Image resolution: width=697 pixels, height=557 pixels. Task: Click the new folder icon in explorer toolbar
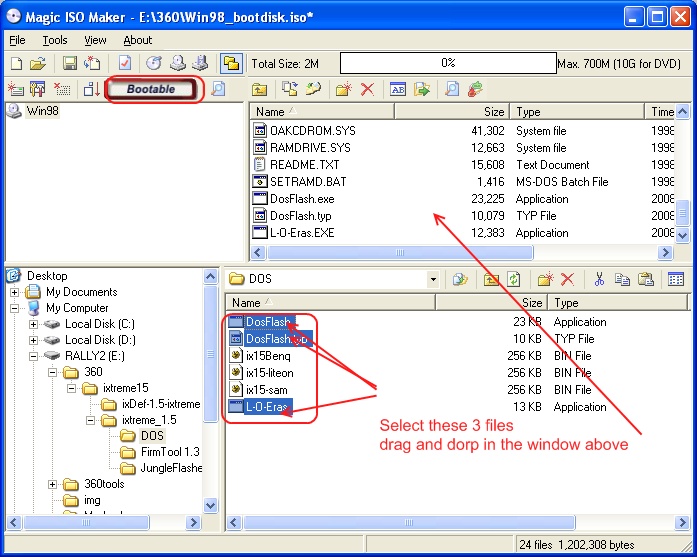click(545, 280)
